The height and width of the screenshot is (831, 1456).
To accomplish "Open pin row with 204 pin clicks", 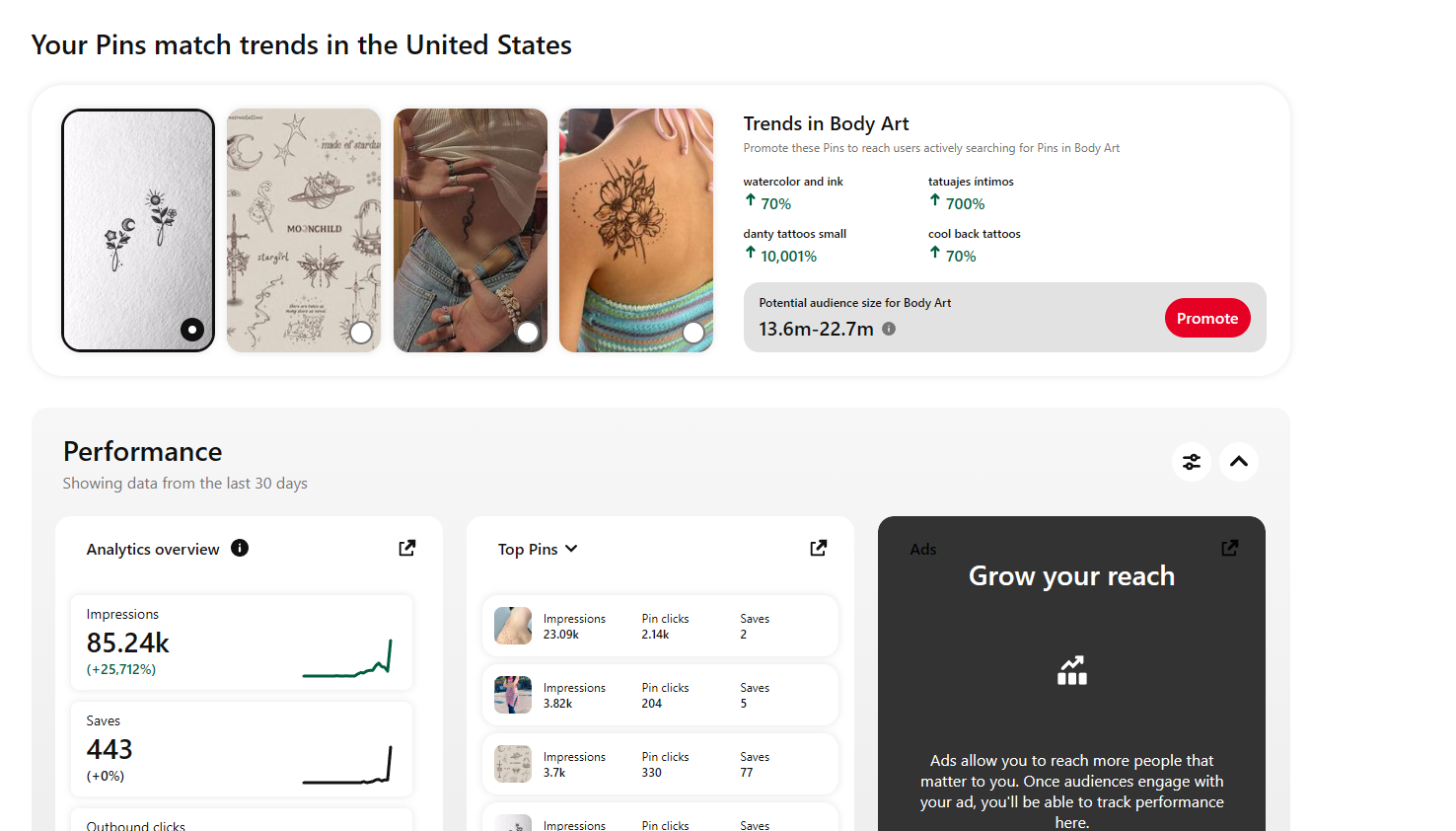I will click(x=660, y=695).
